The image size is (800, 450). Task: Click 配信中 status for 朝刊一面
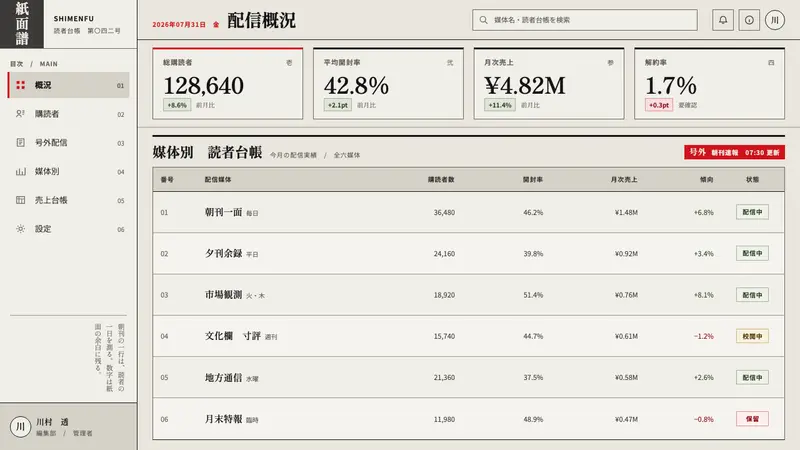click(x=752, y=212)
